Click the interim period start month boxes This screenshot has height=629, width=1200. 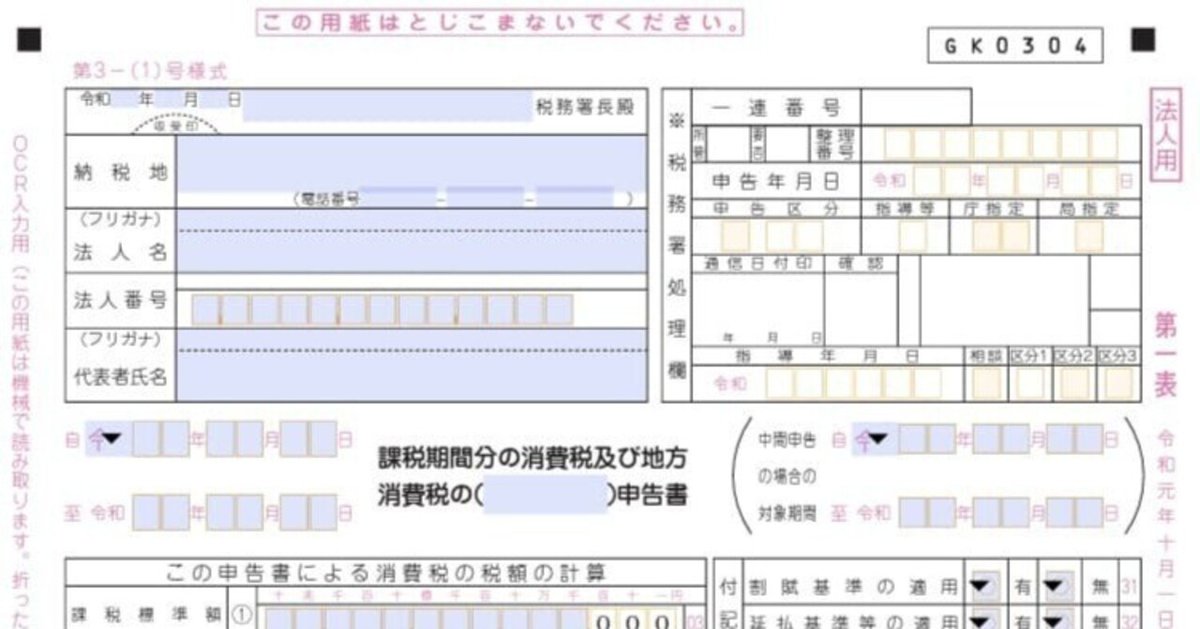pos(1001,438)
